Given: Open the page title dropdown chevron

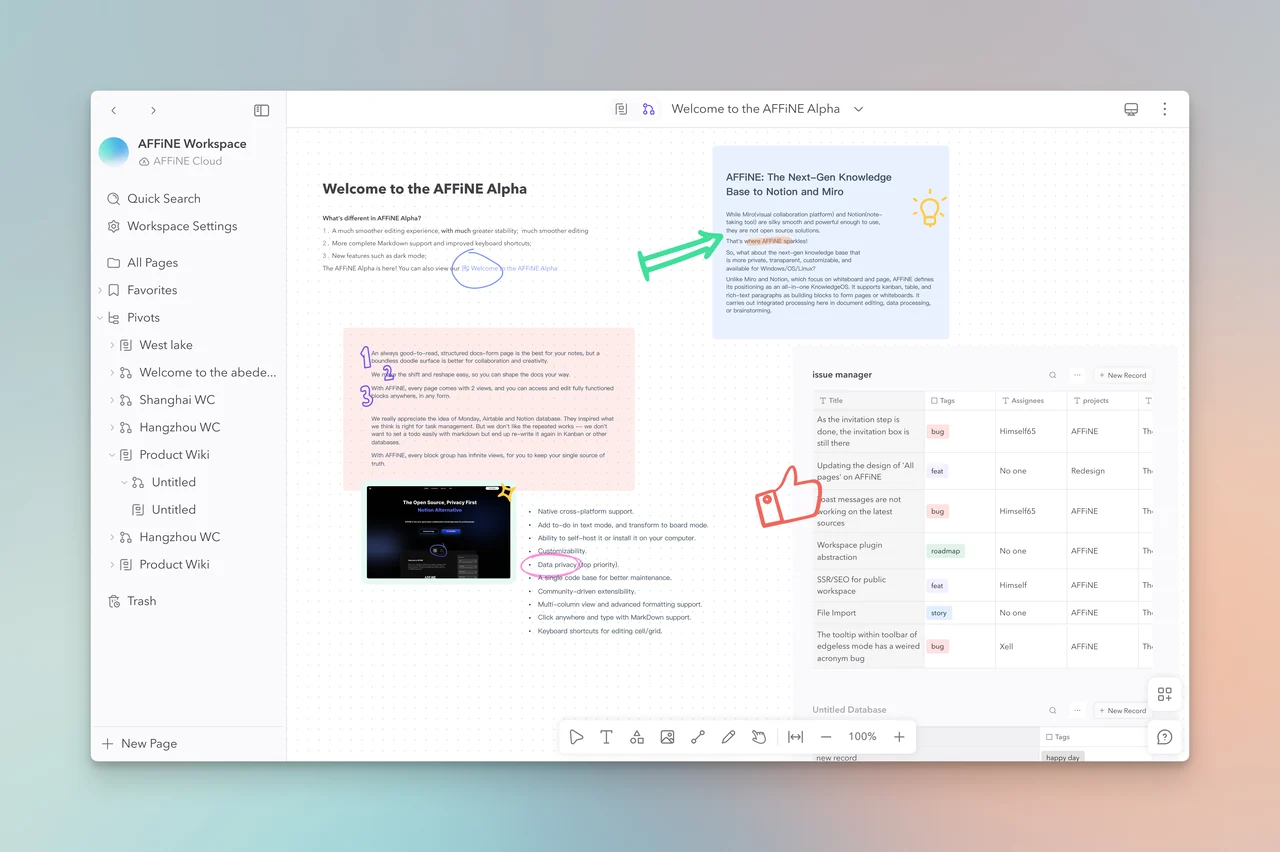Looking at the screenshot, I should point(858,109).
